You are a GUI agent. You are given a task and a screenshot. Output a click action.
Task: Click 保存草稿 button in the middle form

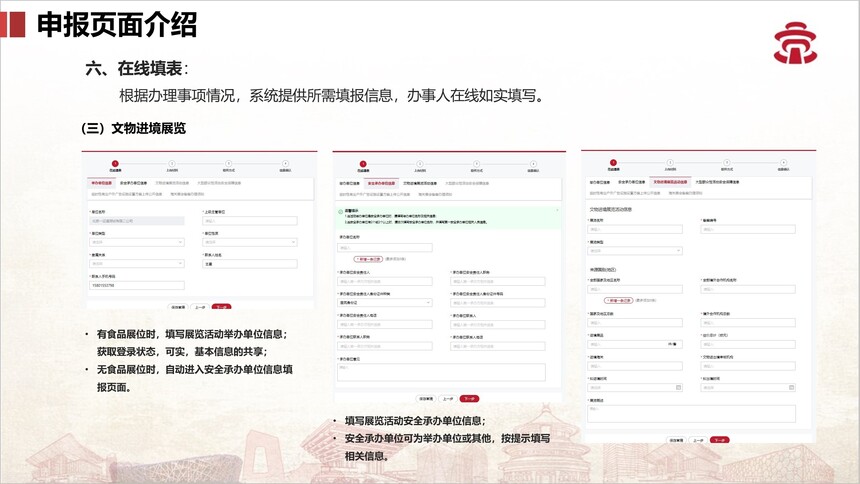(426, 399)
